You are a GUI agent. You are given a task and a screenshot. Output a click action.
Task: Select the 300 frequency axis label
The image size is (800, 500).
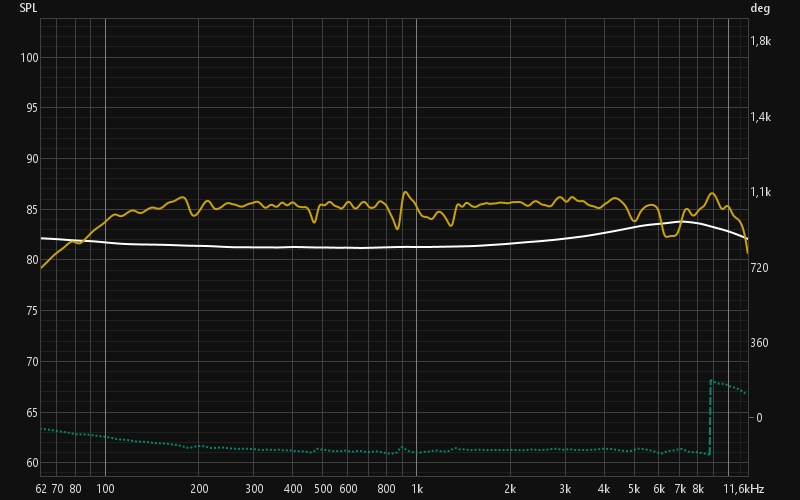click(x=254, y=489)
